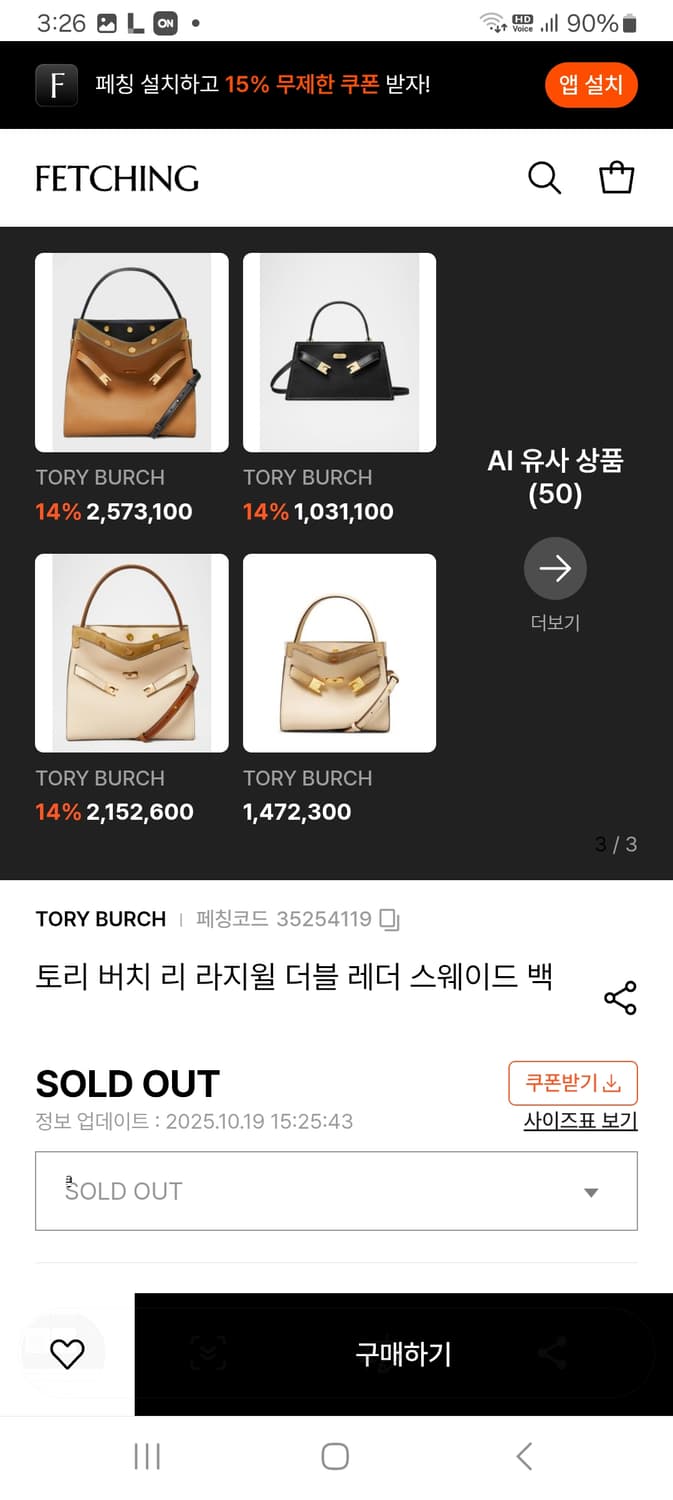The height and width of the screenshot is (1500, 673).
Task: Copy the Fetching code 35254119
Action: 390,920
